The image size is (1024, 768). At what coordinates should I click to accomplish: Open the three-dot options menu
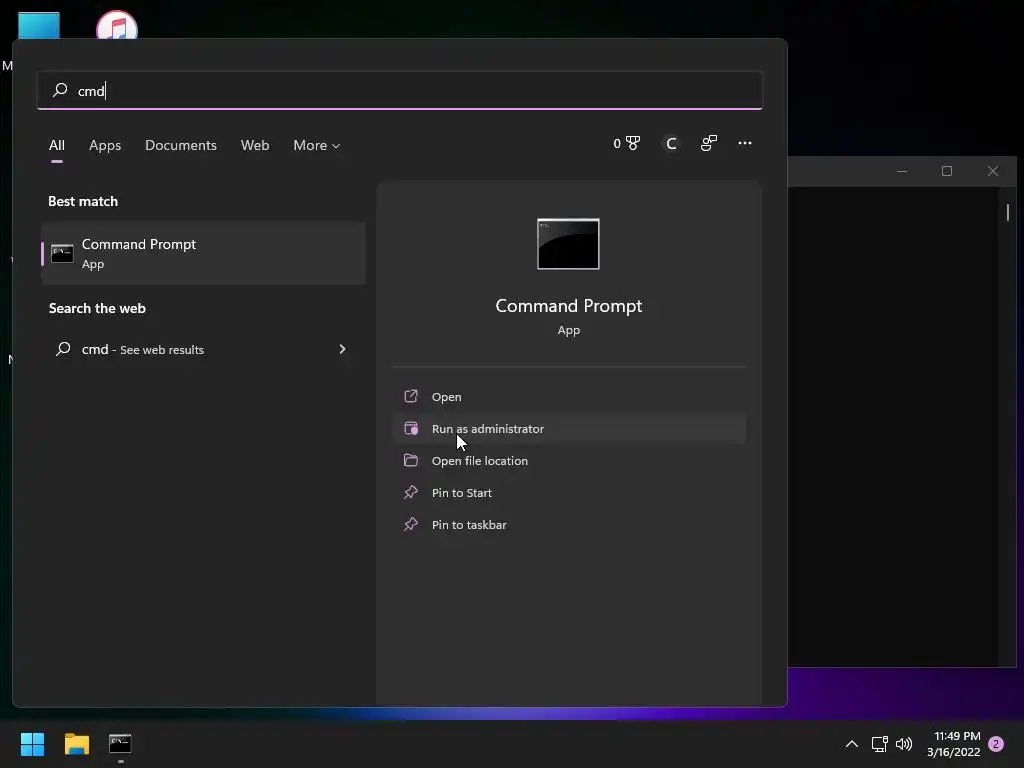click(x=744, y=143)
